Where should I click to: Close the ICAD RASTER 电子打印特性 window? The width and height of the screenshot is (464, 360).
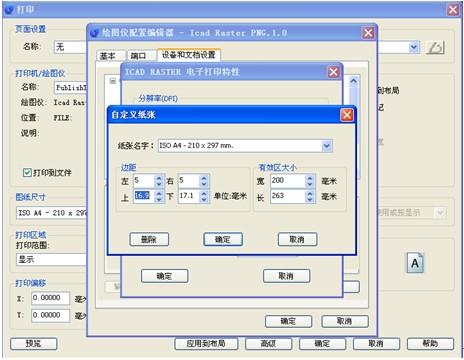click(x=334, y=72)
